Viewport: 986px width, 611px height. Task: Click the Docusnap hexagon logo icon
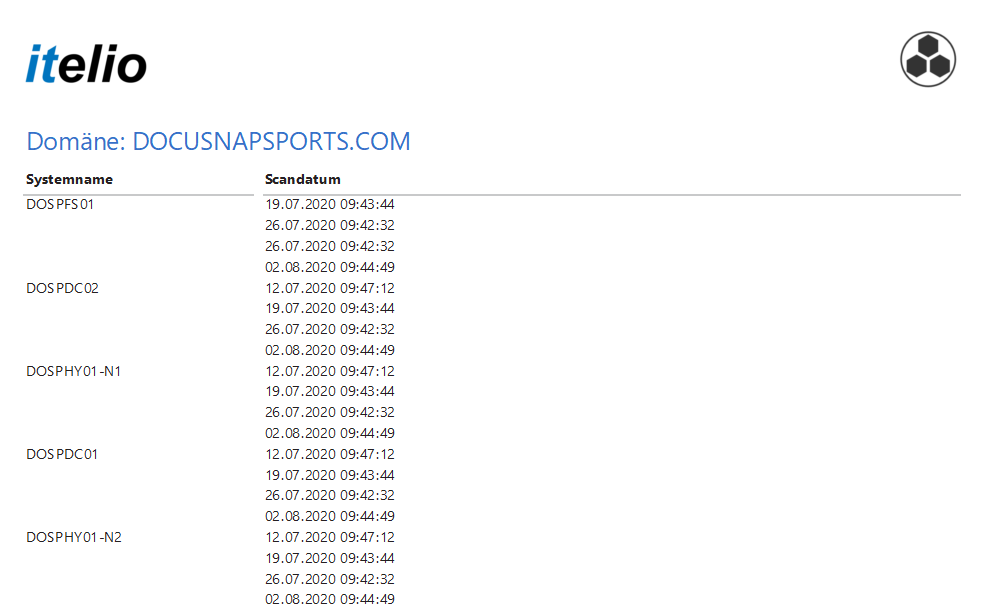pyautogui.click(x=928, y=59)
